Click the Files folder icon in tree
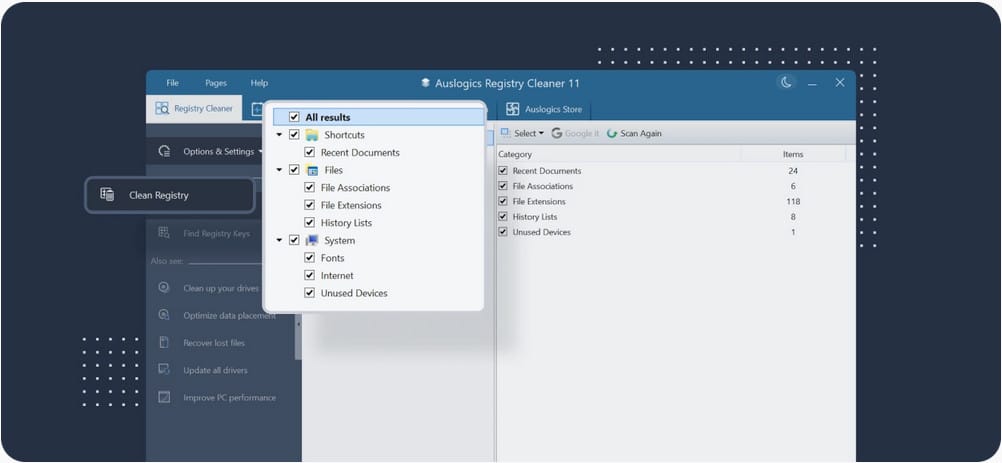The width and height of the screenshot is (1002, 463). (312, 170)
